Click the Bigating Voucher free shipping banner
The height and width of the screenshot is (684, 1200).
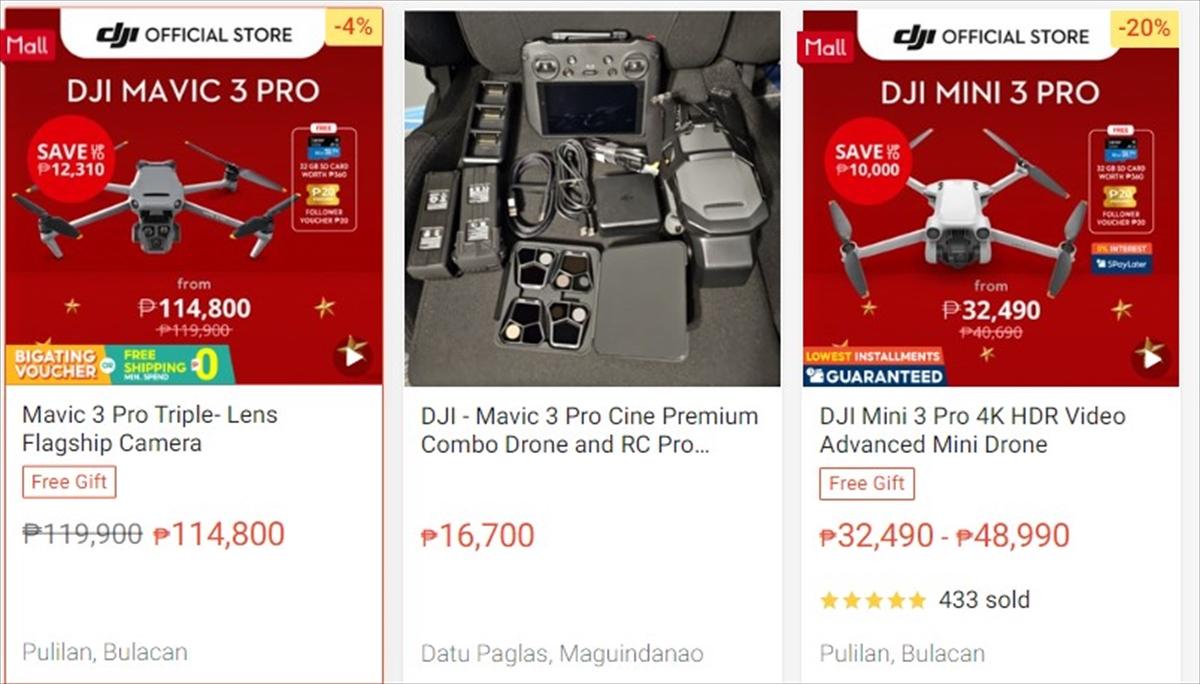(118, 364)
